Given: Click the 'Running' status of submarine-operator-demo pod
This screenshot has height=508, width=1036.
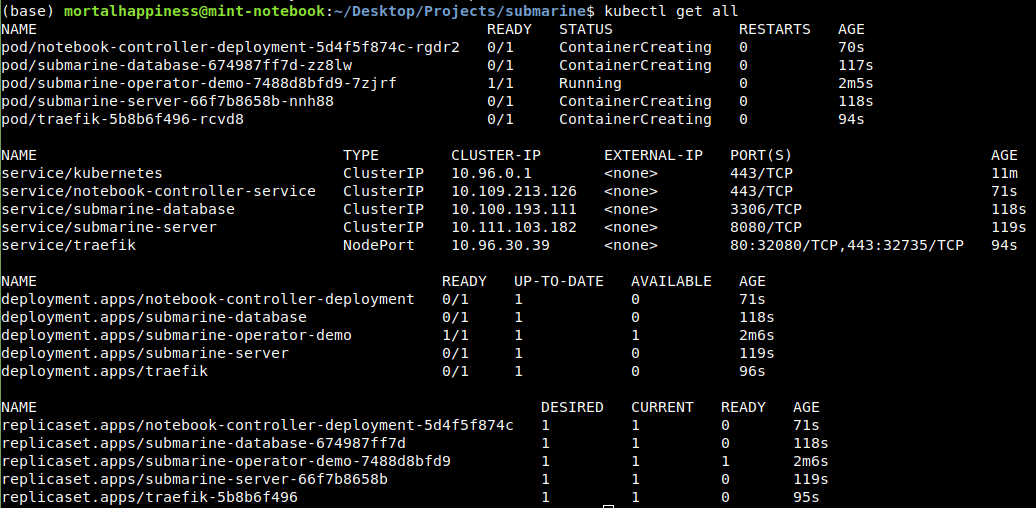Looking at the screenshot, I should point(590,83).
